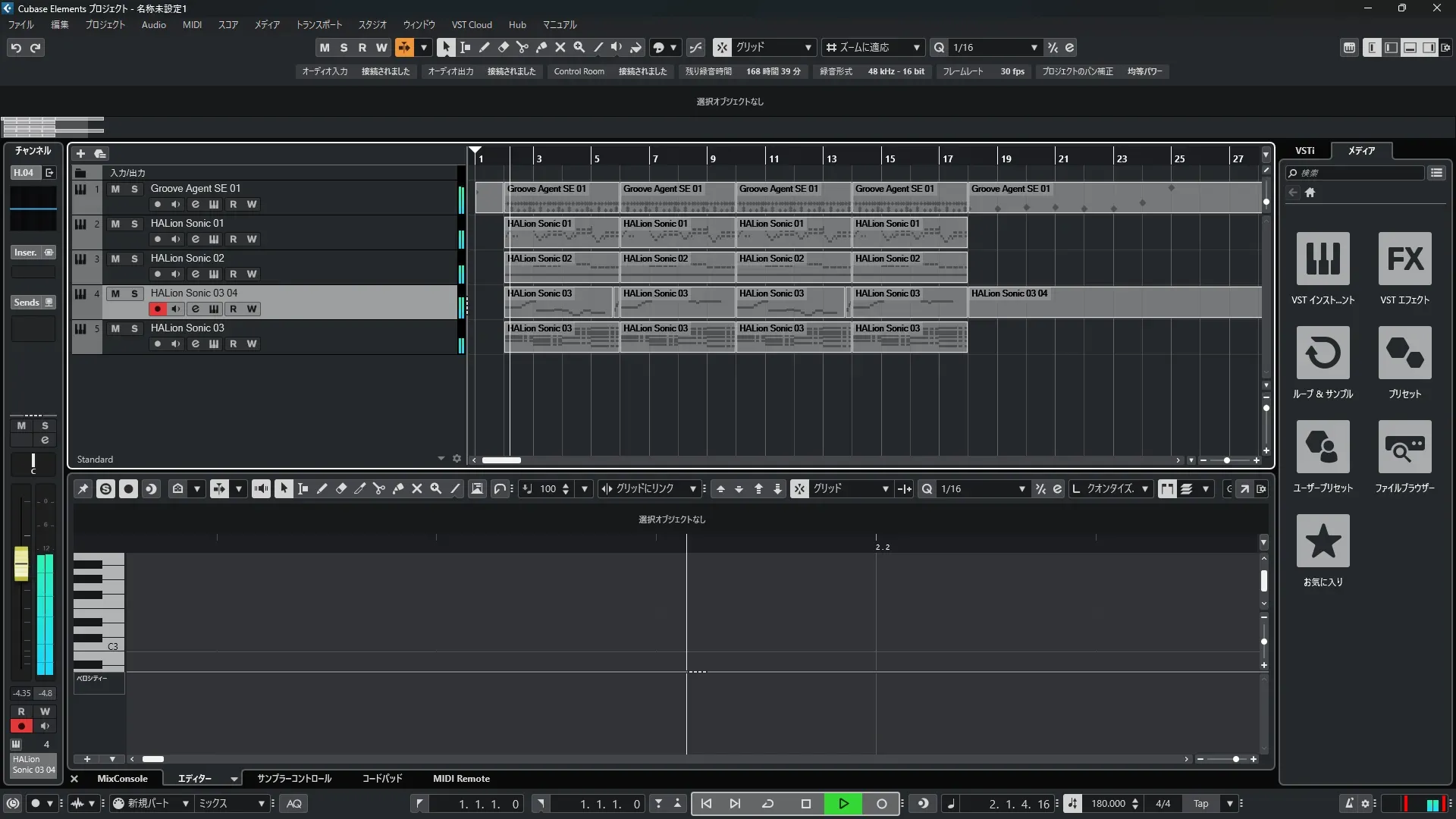Solo the HALion Sonic 02 track
1456x819 pixels.
click(x=134, y=259)
